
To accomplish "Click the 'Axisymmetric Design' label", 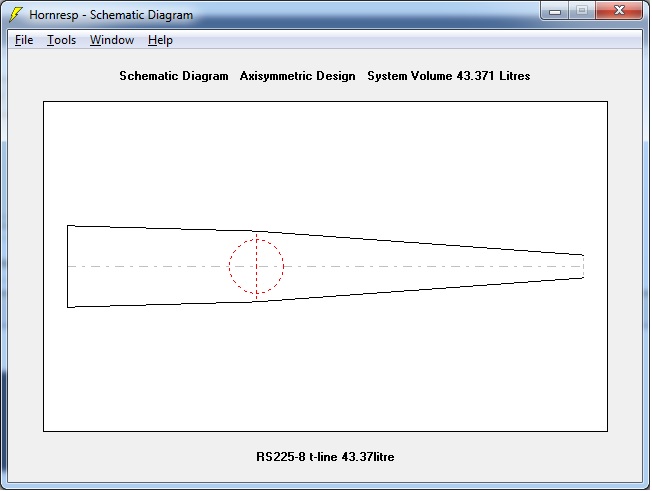I will [x=297, y=76].
